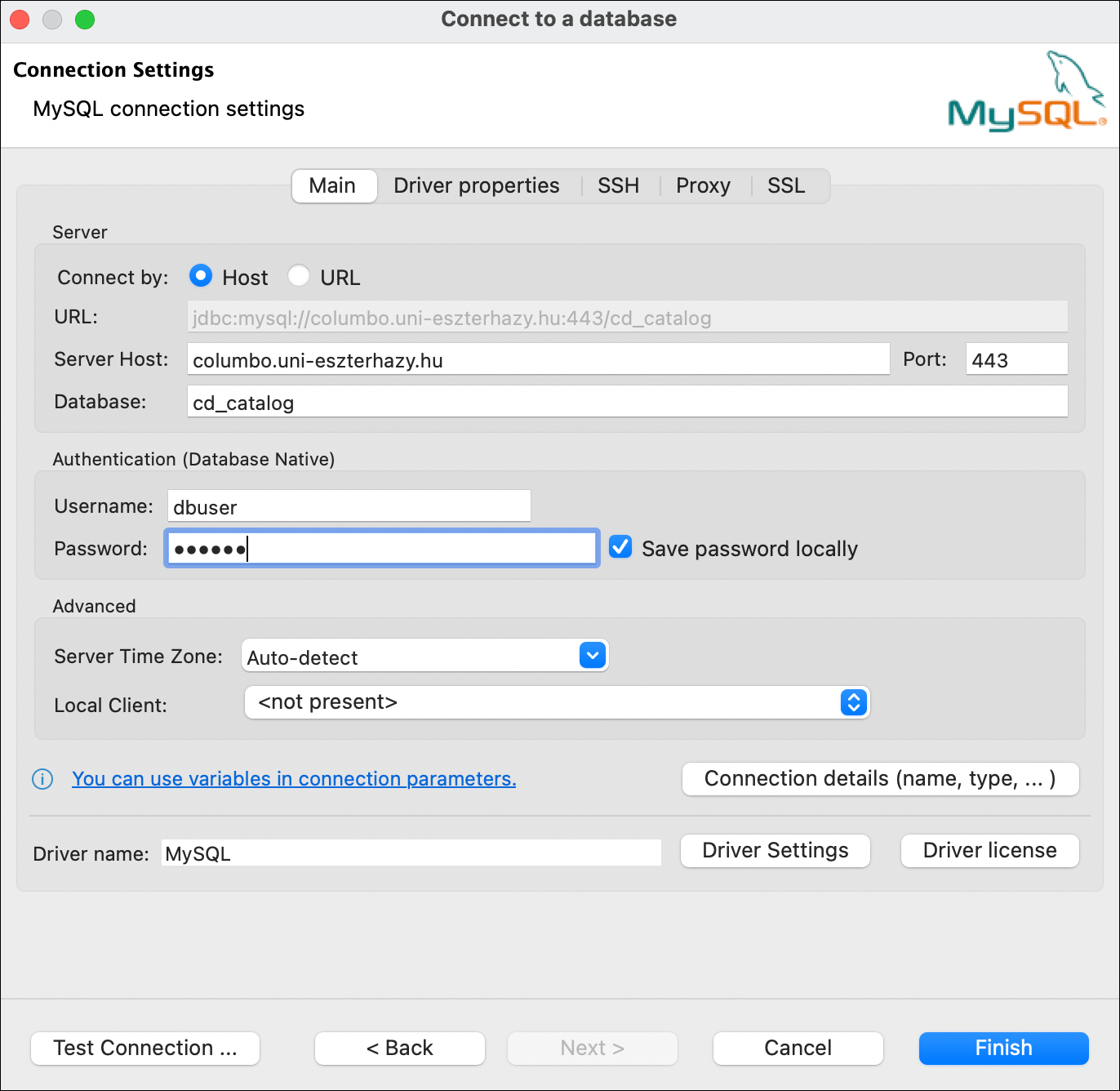The width and height of the screenshot is (1120, 1091).
Task: Switch to the Driver properties tab
Action: click(476, 186)
